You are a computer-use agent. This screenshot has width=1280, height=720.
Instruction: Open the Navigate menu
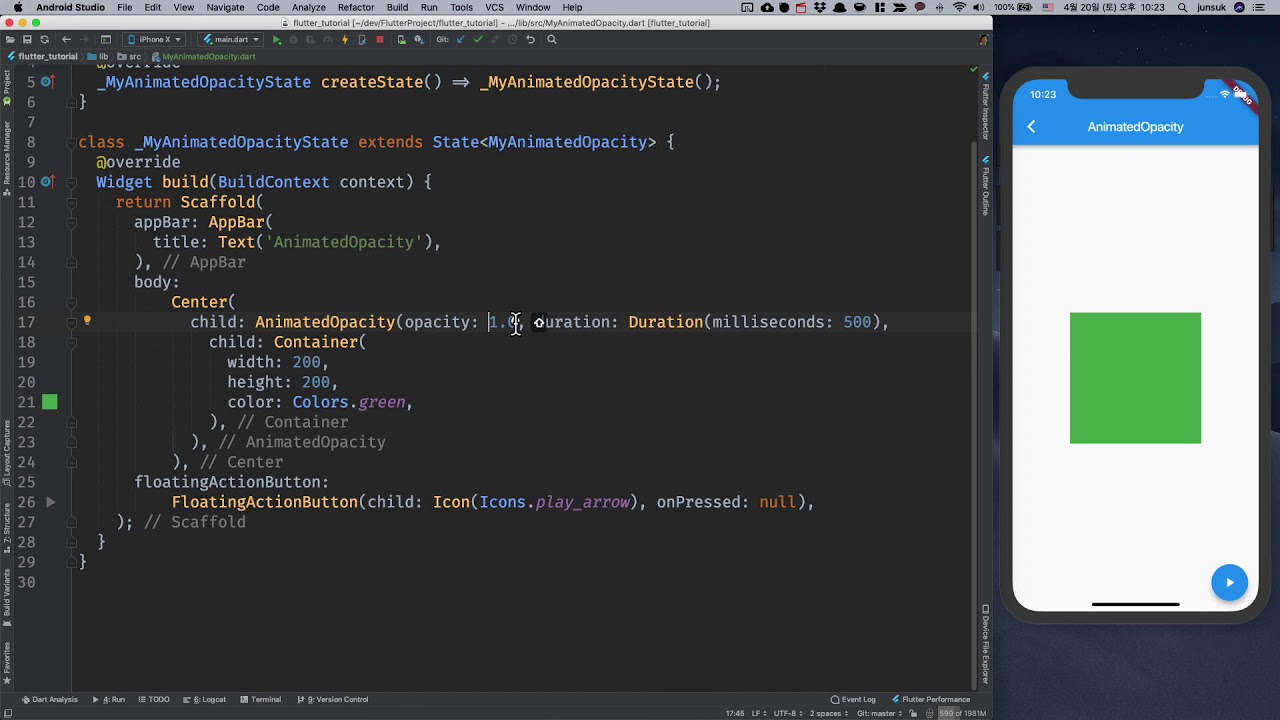[x=225, y=7]
